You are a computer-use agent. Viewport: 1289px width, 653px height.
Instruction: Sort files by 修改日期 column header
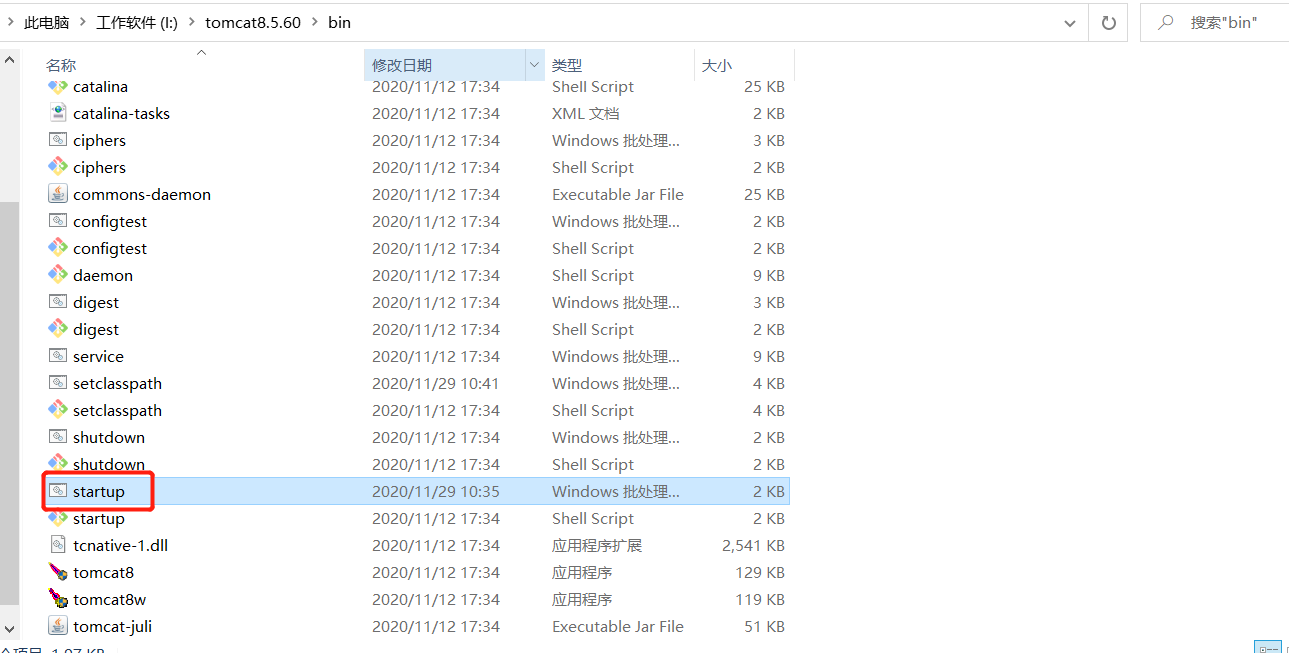tap(402, 65)
